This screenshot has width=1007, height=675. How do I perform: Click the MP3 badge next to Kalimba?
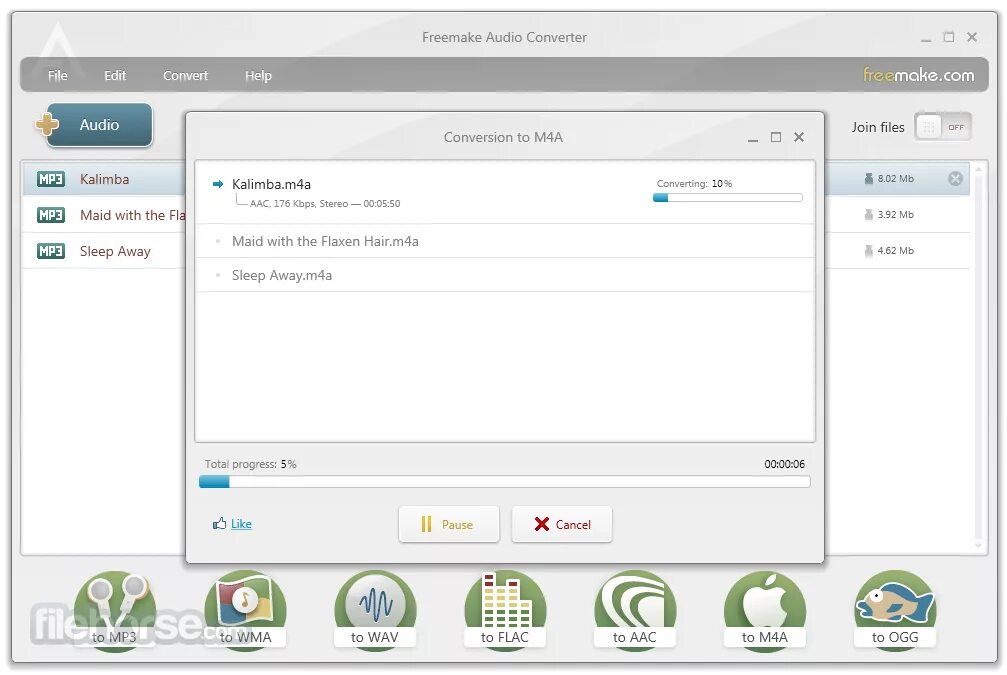51,179
